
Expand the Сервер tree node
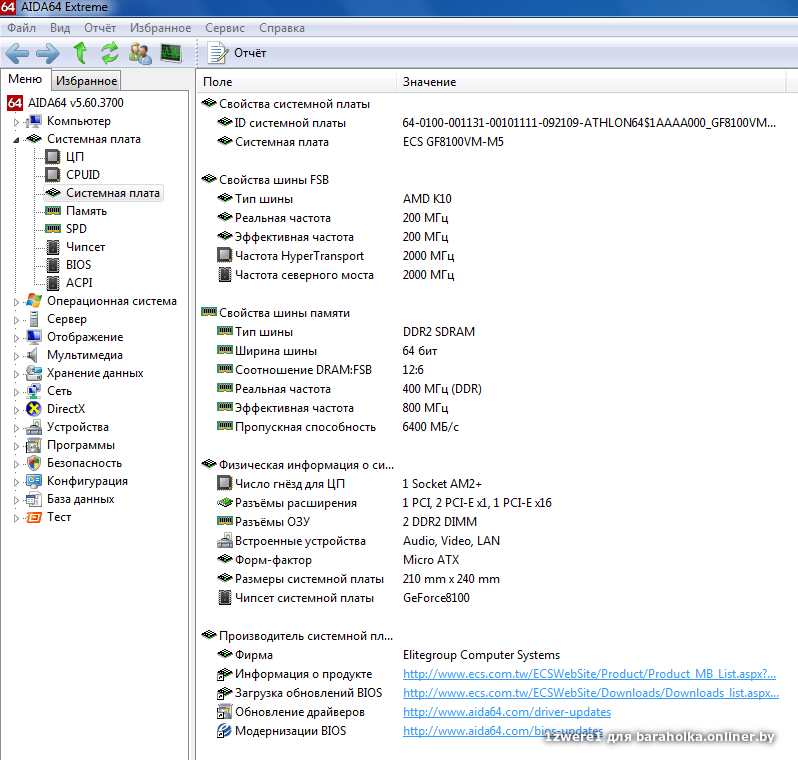click(x=16, y=320)
